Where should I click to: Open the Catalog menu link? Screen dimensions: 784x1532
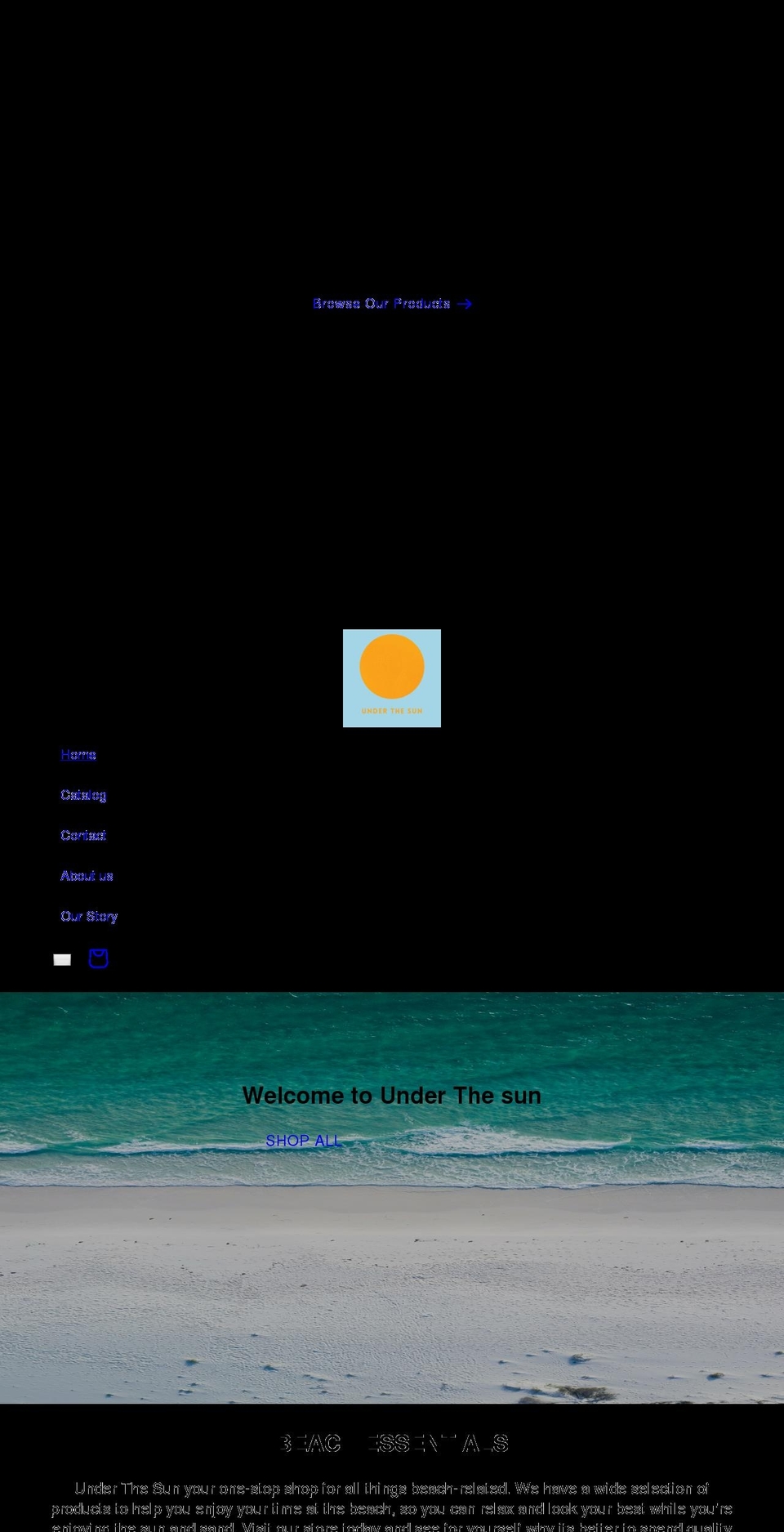click(83, 795)
